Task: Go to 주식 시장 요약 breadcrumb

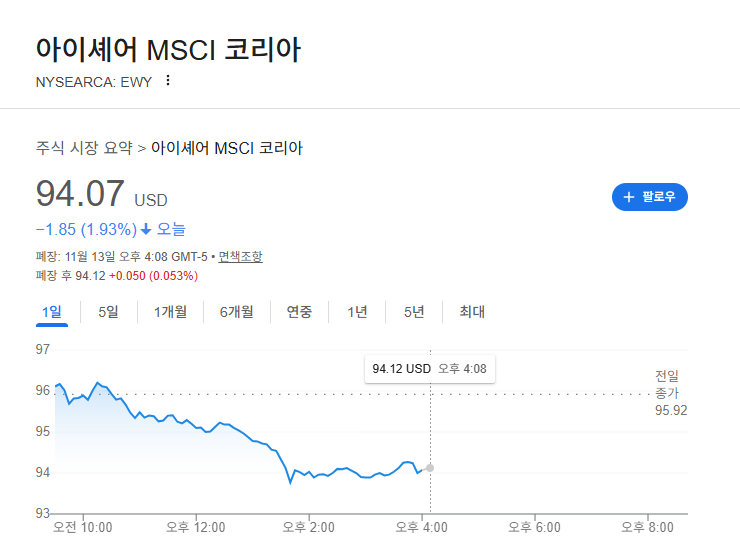Action: 84,148
